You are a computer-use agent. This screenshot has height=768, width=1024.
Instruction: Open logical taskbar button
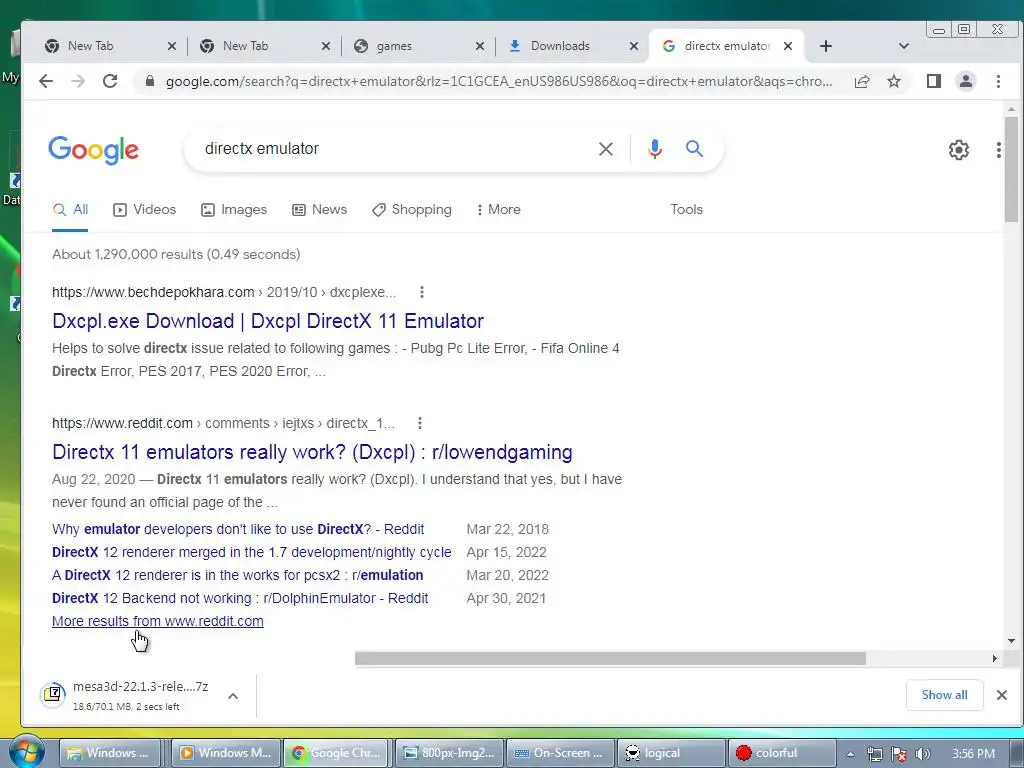[671, 753]
